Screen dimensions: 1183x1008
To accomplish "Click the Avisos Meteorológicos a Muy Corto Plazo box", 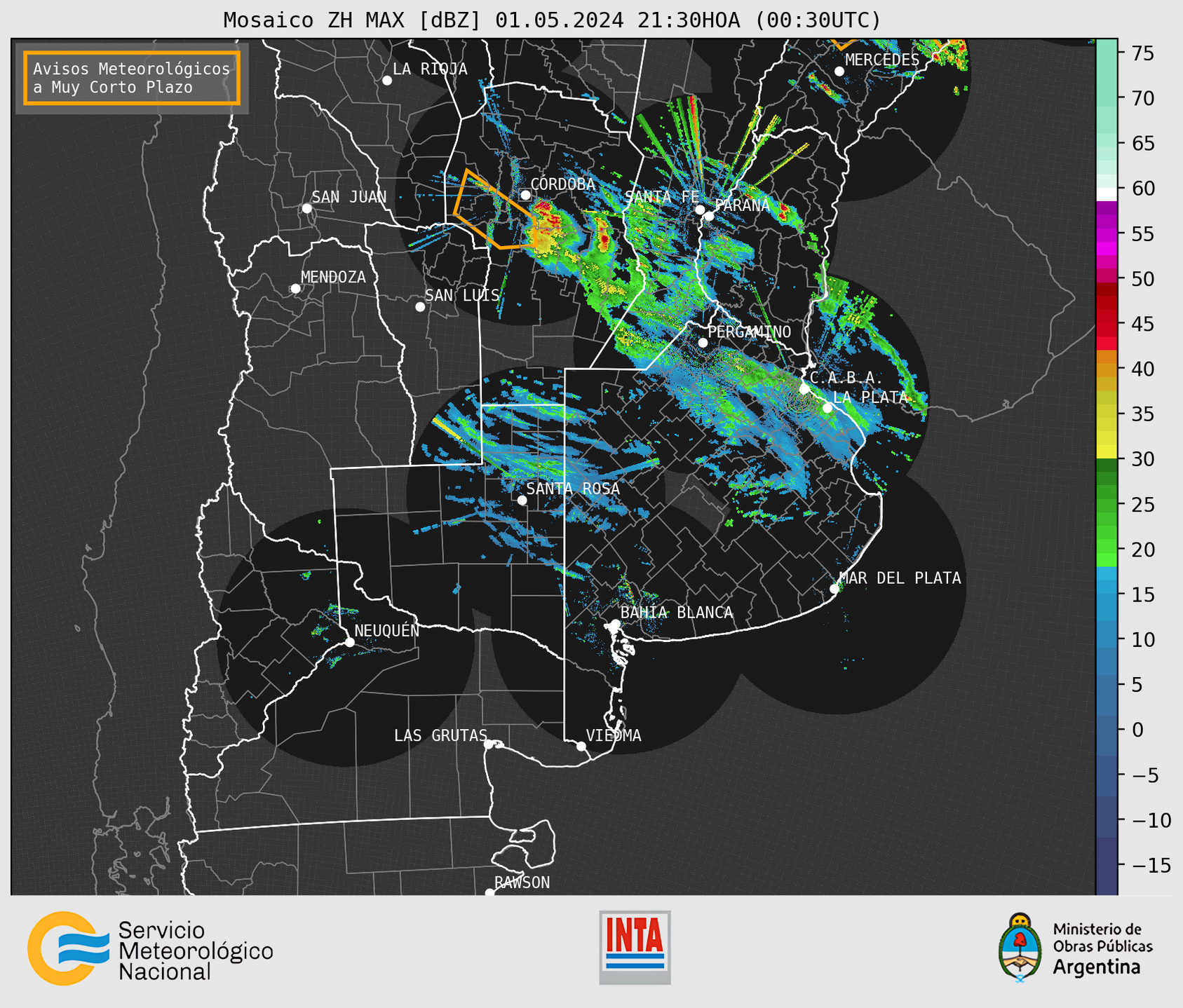I will pos(132,78).
